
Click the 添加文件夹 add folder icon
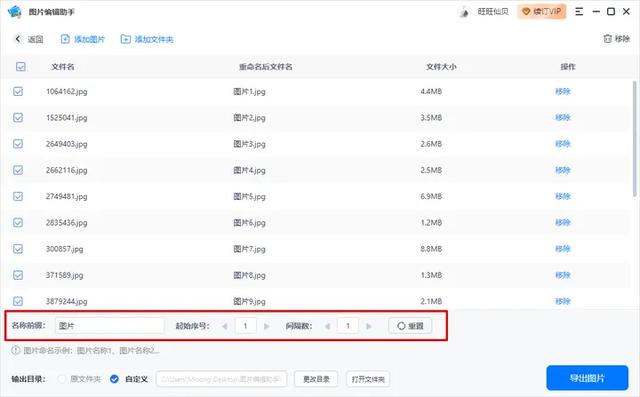point(125,39)
